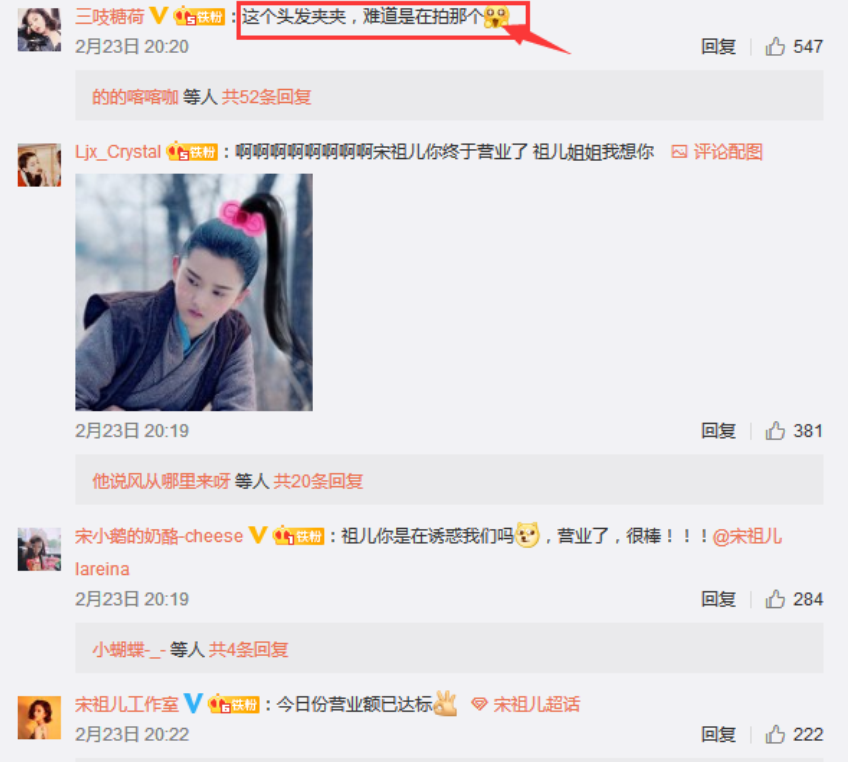Open the 宋祖儿超话 super topic link
The image size is (848, 762).
coord(536,704)
